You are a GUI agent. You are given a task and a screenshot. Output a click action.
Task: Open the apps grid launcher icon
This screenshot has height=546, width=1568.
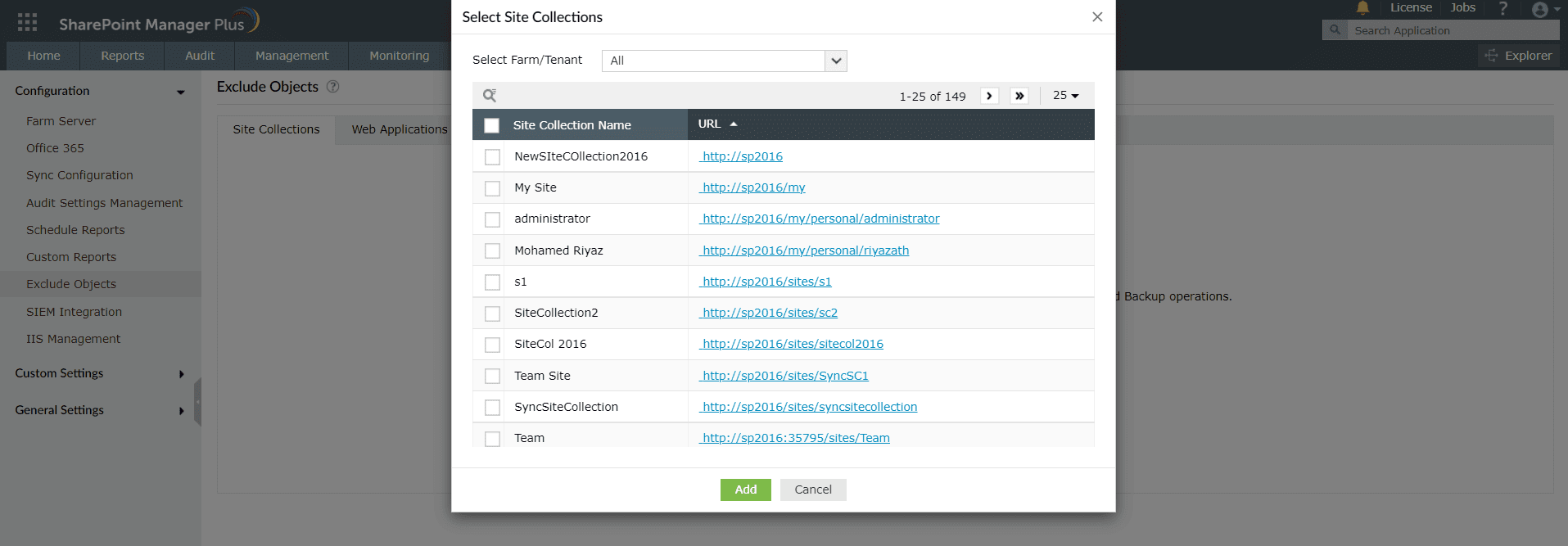point(27,22)
